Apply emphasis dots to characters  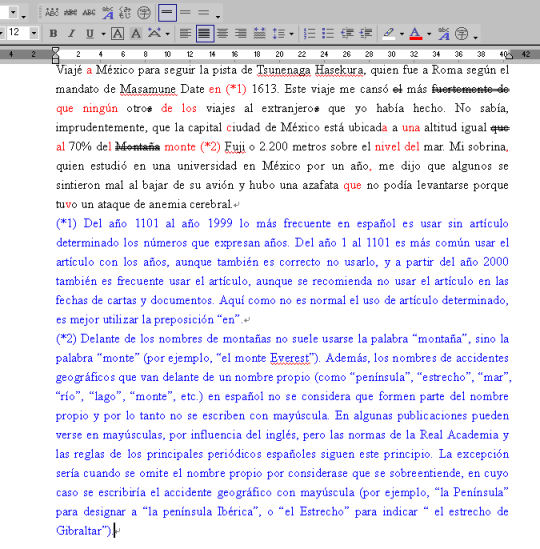click(52, 13)
